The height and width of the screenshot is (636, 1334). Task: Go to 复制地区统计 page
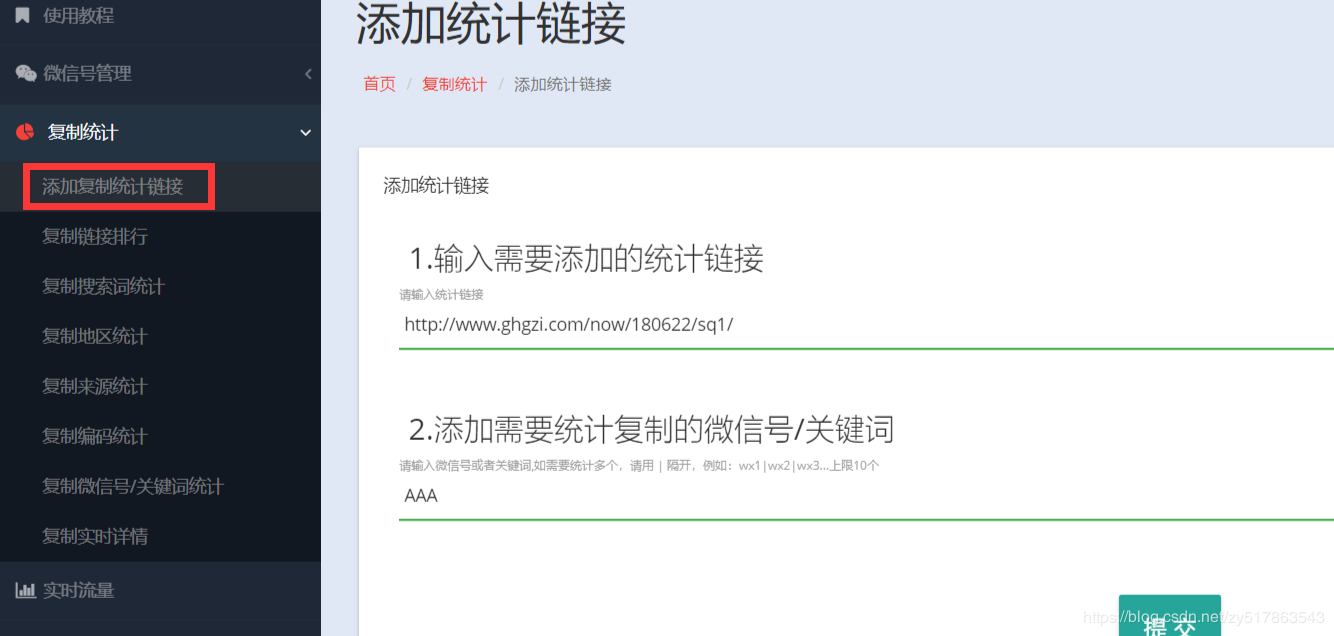pos(95,336)
